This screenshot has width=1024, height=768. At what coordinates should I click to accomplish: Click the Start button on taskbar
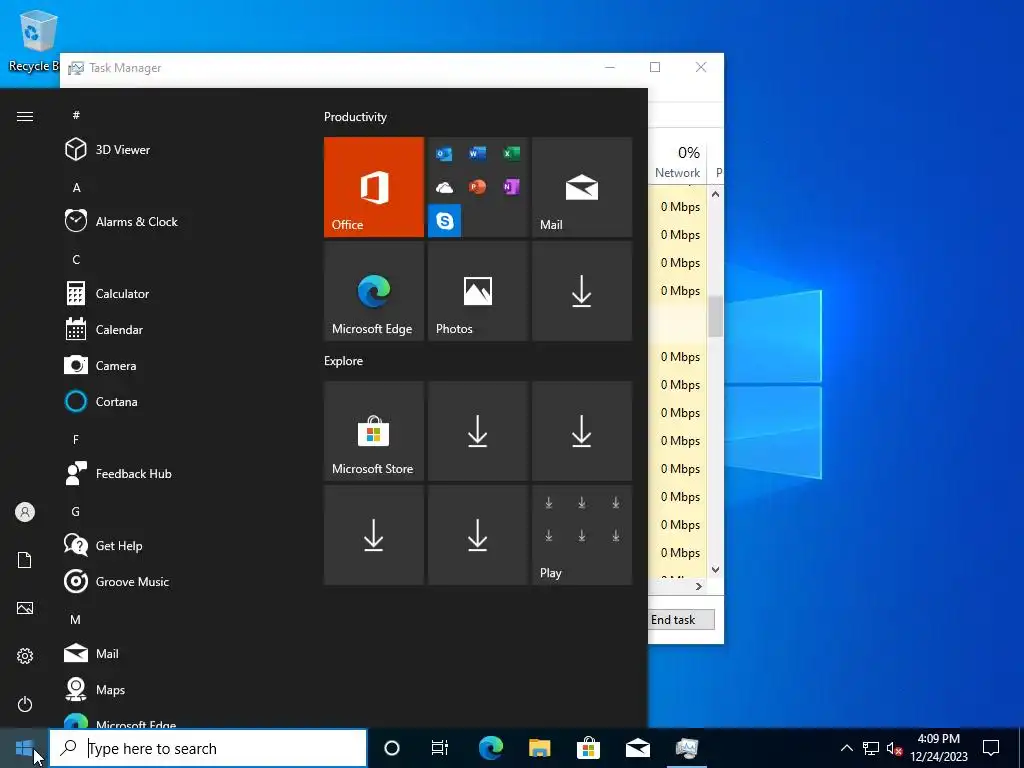(24, 748)
